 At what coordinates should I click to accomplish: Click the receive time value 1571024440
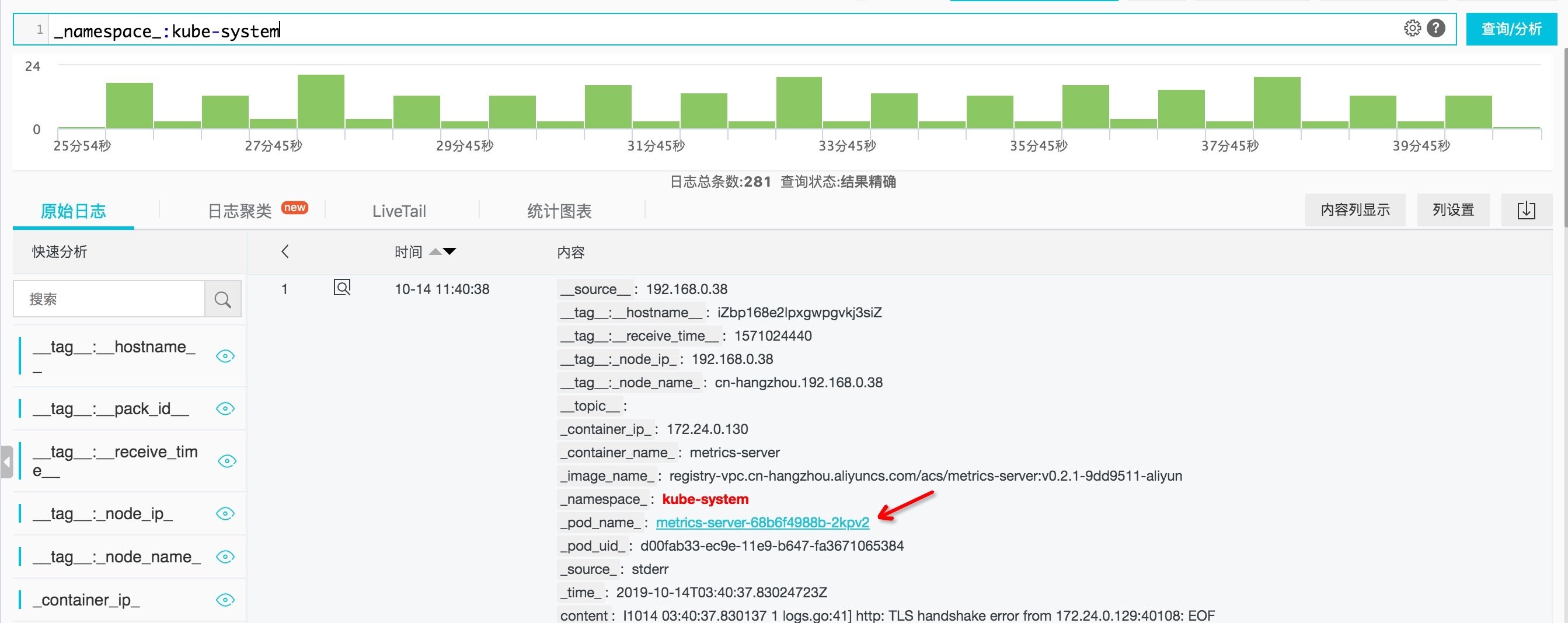pyautogui.click(x=773, y=336)
